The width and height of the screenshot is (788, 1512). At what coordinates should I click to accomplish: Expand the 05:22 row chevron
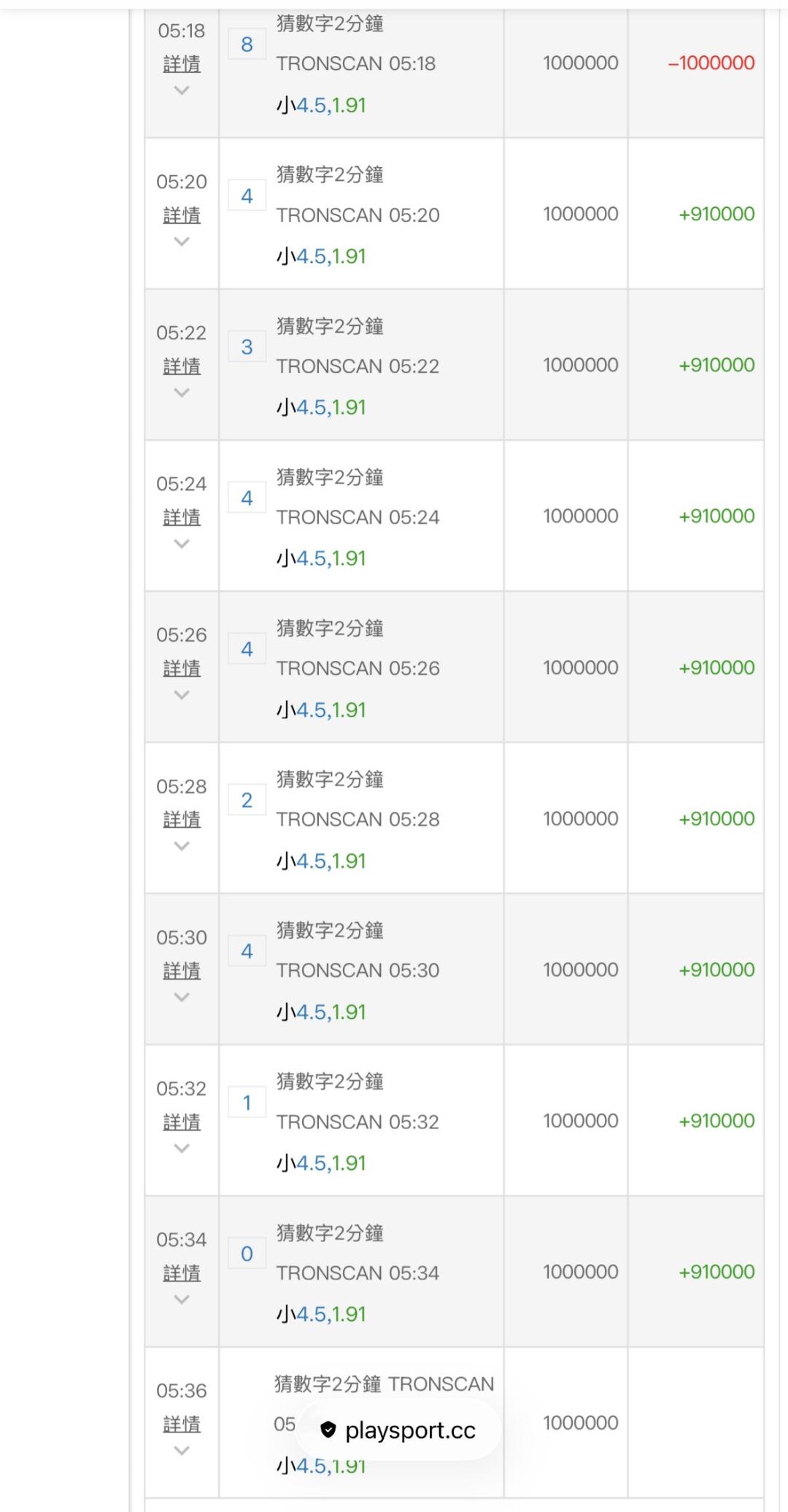pyautogui.click(x=182, y=392)
